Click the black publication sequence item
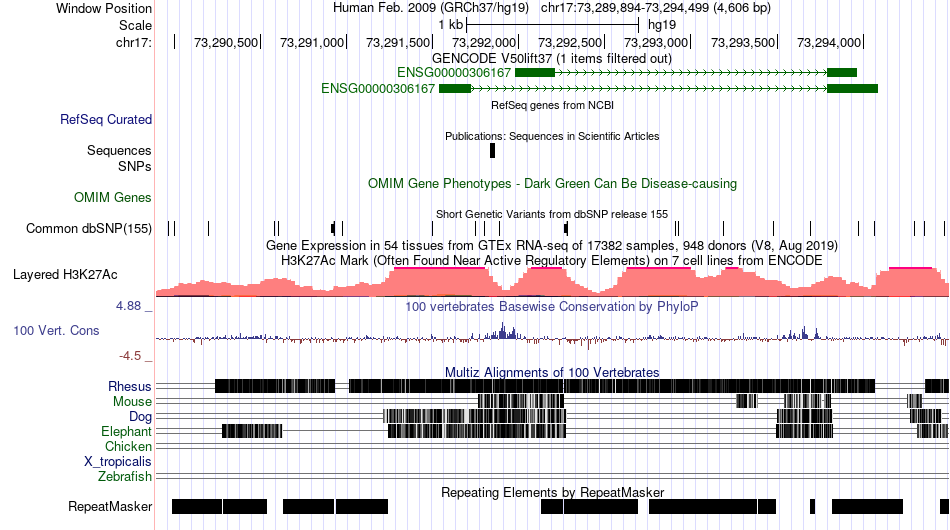The image size is (950, 530). click(x=493, y=150)
